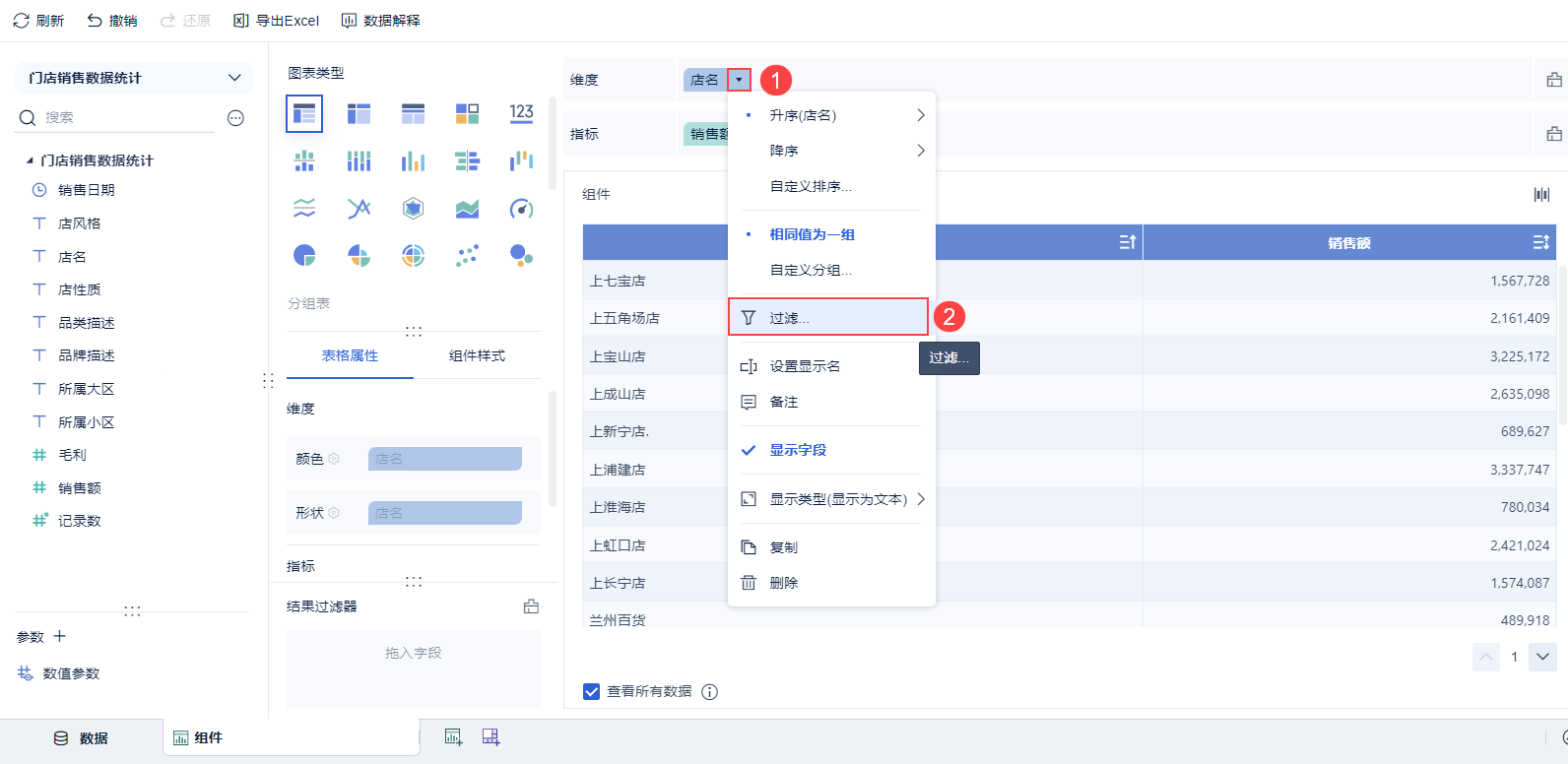The image size is (1568, 764).
Task: Select the cross table chart type
Action: pos(359,114)
